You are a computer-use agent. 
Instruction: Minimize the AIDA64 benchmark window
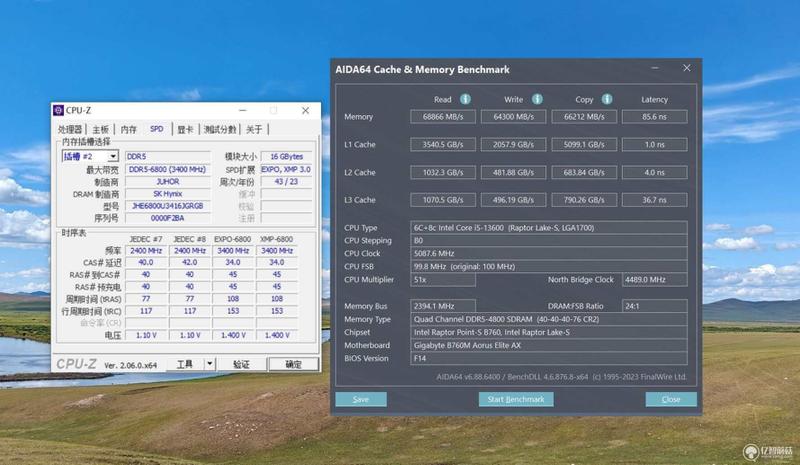pyautogui.click(x=655, y=68)
